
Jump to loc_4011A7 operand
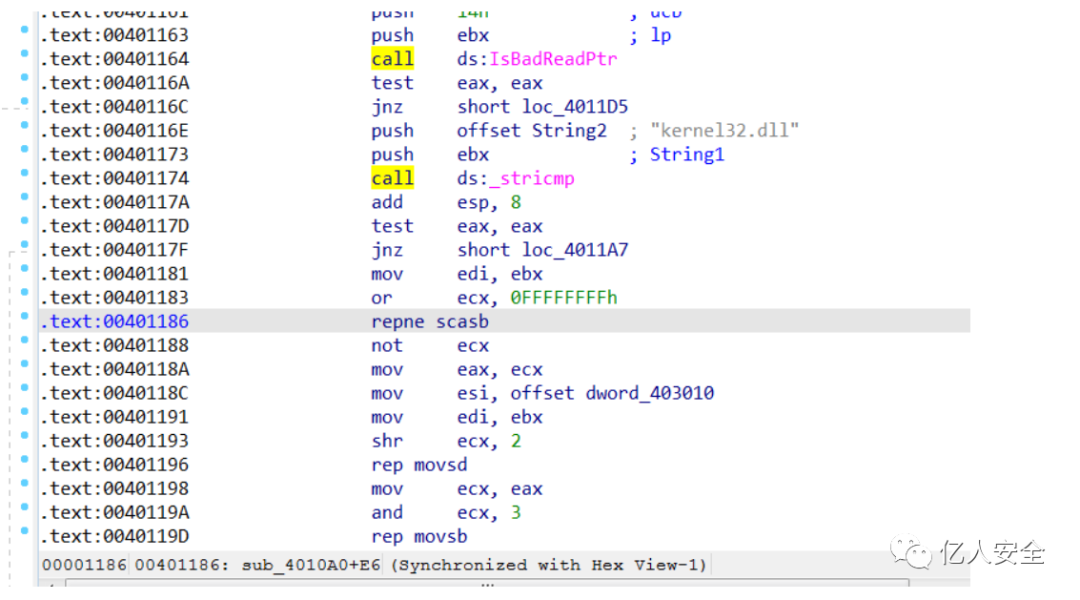point(575,250)
